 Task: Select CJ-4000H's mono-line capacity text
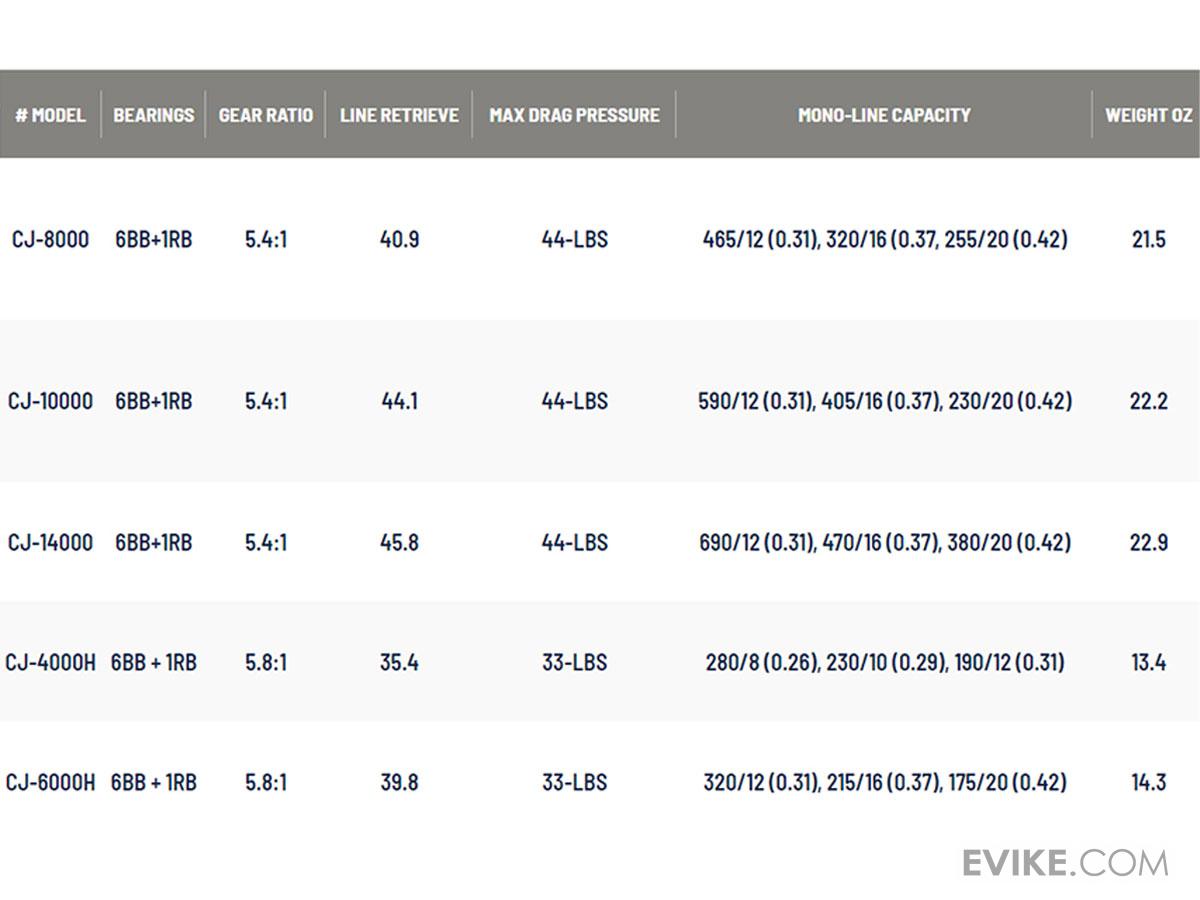coord(884,662)
